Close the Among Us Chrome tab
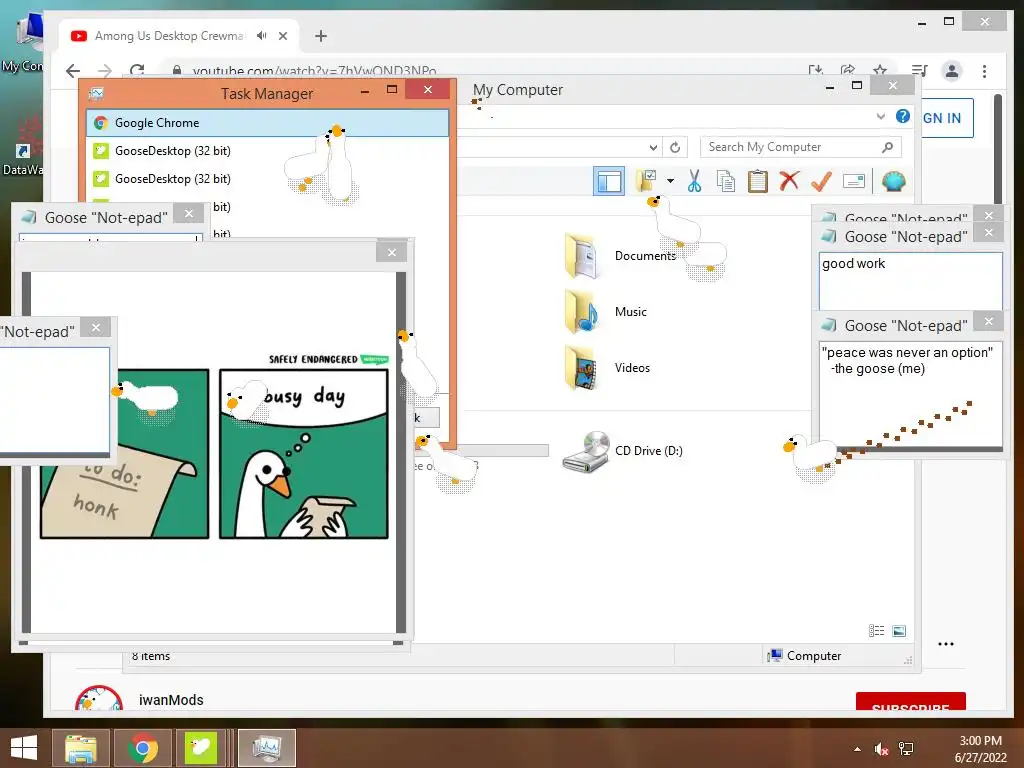This screenshot has width=1024, height=768. pyautogui.click(x=283, y=36)
